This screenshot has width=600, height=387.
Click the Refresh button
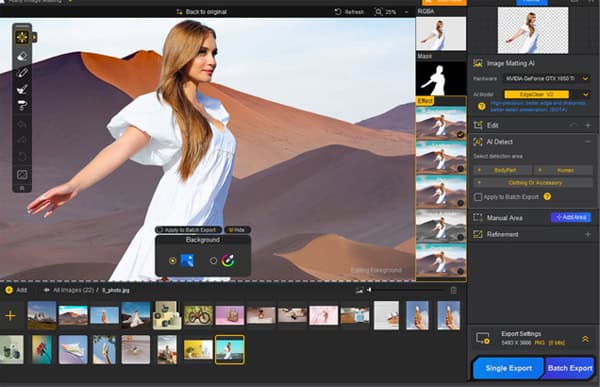point(349,12)
